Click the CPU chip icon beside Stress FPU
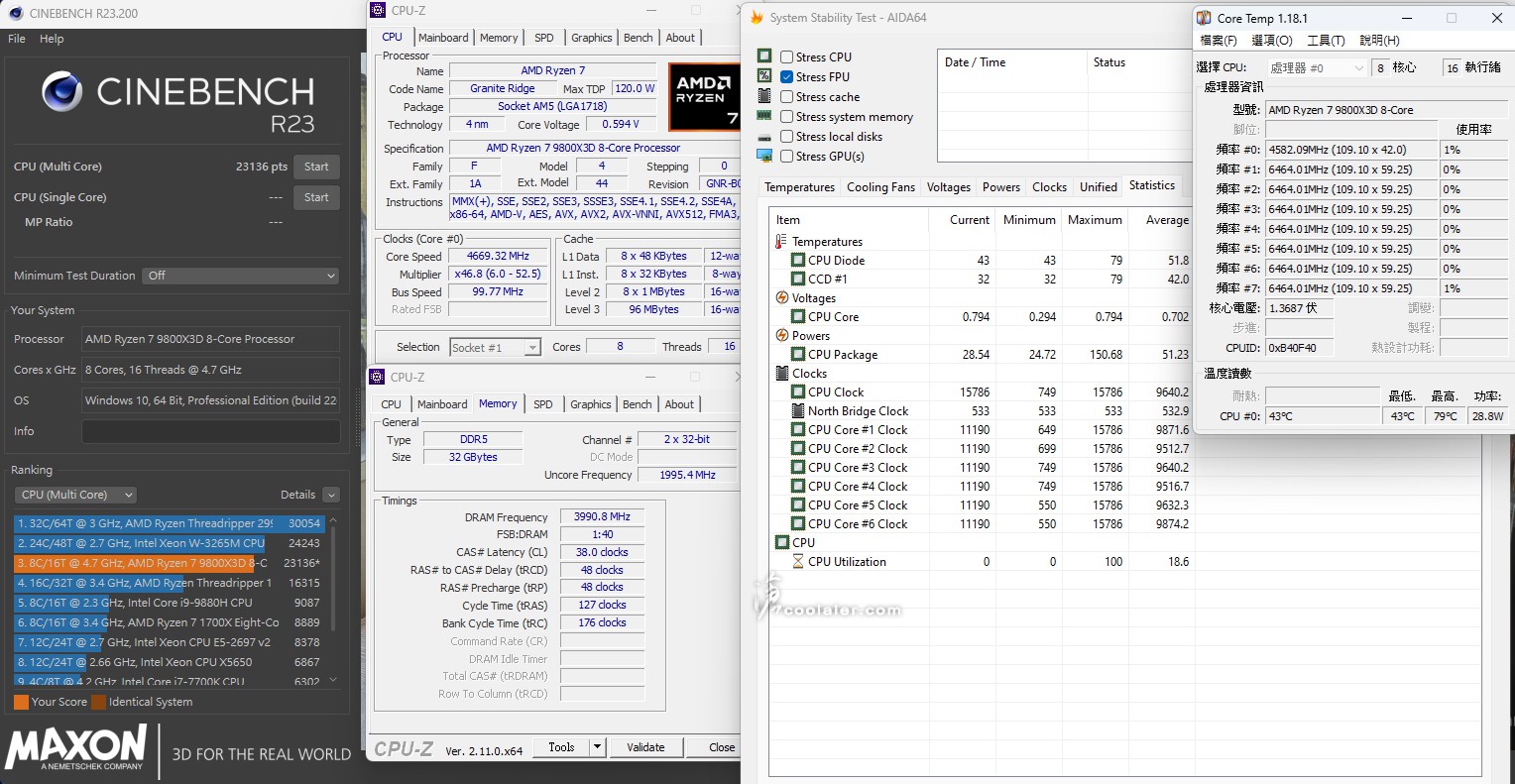The width and height of the screenshot is (1515, 784). point(764,76)
